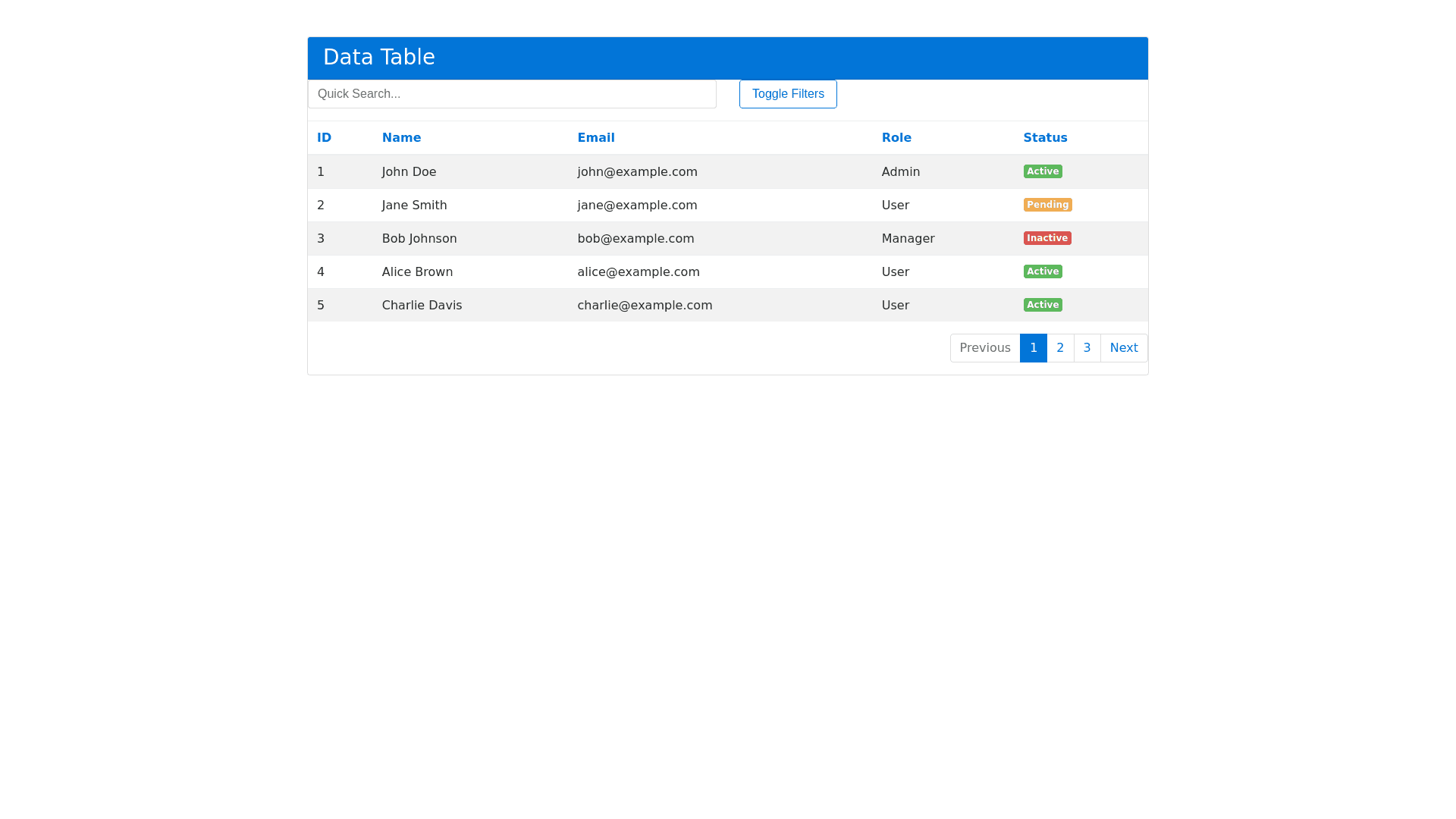1456x819 pixels.
Task: Click Jane Smith's Pending status badge
Action: 1047,205
